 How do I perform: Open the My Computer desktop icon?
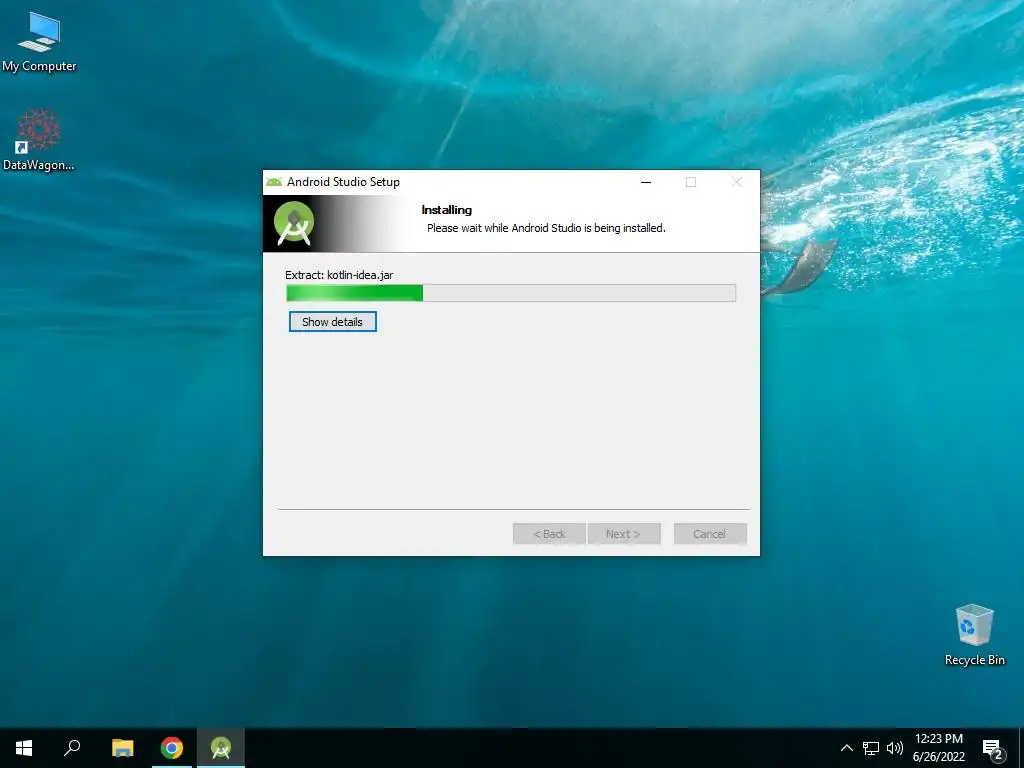(x=39, y=42)
